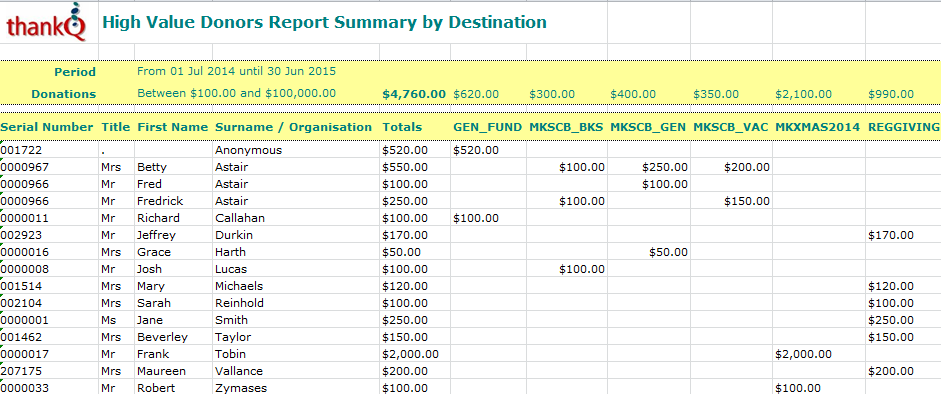The image size is (941, 394).
Task: Click Fred Astair's MKSCB_GEN $100.00 cell
Action: tap(665, 184)
